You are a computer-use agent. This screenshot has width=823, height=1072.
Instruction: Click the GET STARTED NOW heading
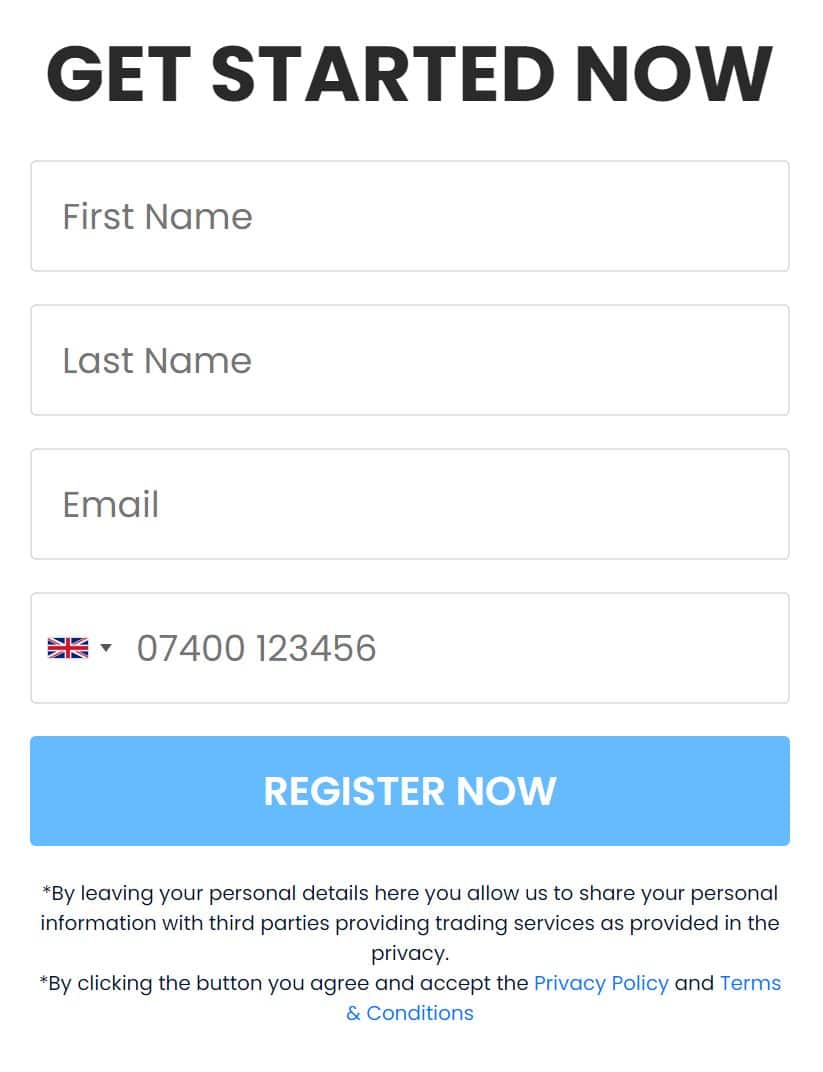tap(409, 74)
